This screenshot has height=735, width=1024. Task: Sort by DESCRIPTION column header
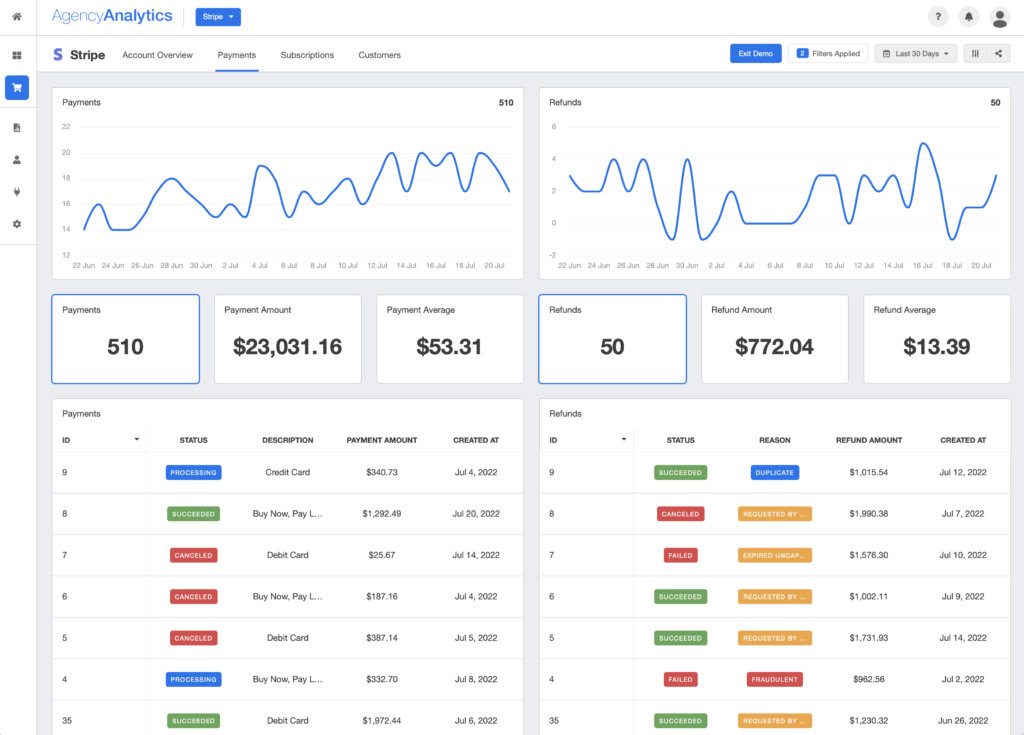click(287, 440)
